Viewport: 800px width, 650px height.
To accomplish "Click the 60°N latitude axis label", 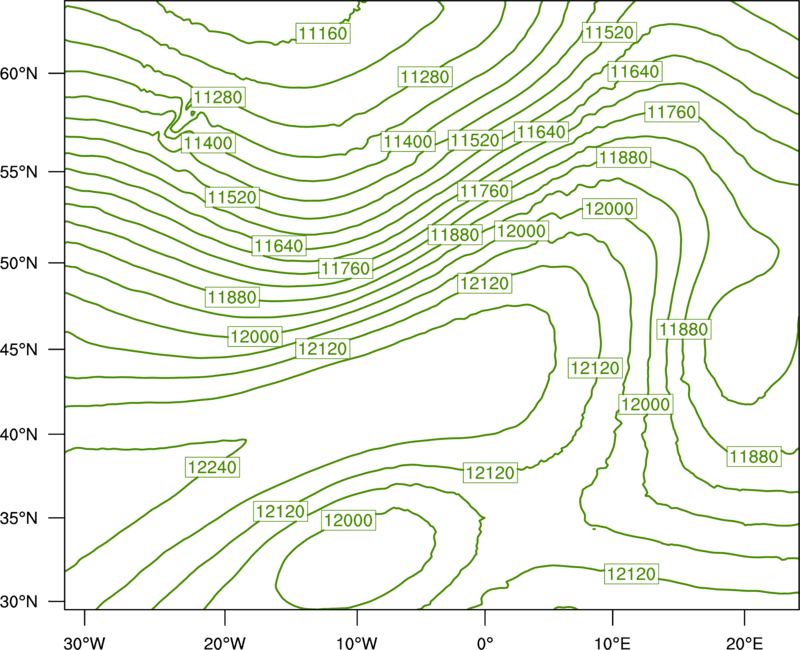I will coord(19,73).
